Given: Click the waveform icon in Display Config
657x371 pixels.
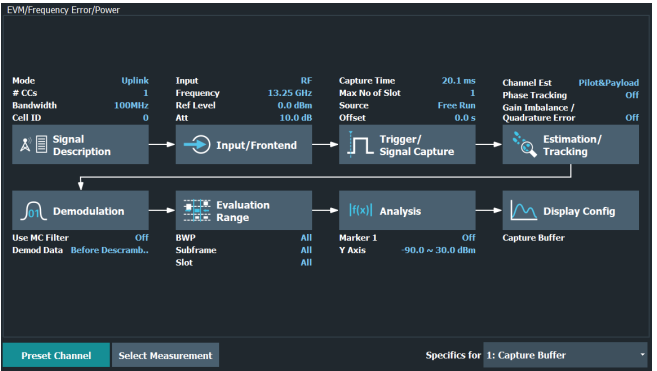Looking at the screenshot, I should (x=524, y=210).
